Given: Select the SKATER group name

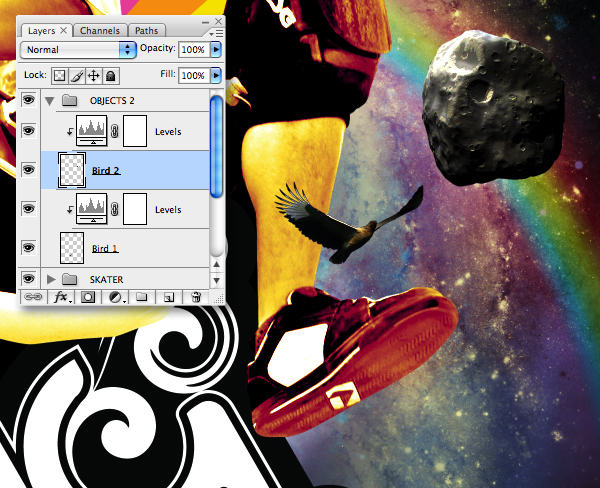Looking at the screenshot, I should pyautogui.click(x=106, y=280).
